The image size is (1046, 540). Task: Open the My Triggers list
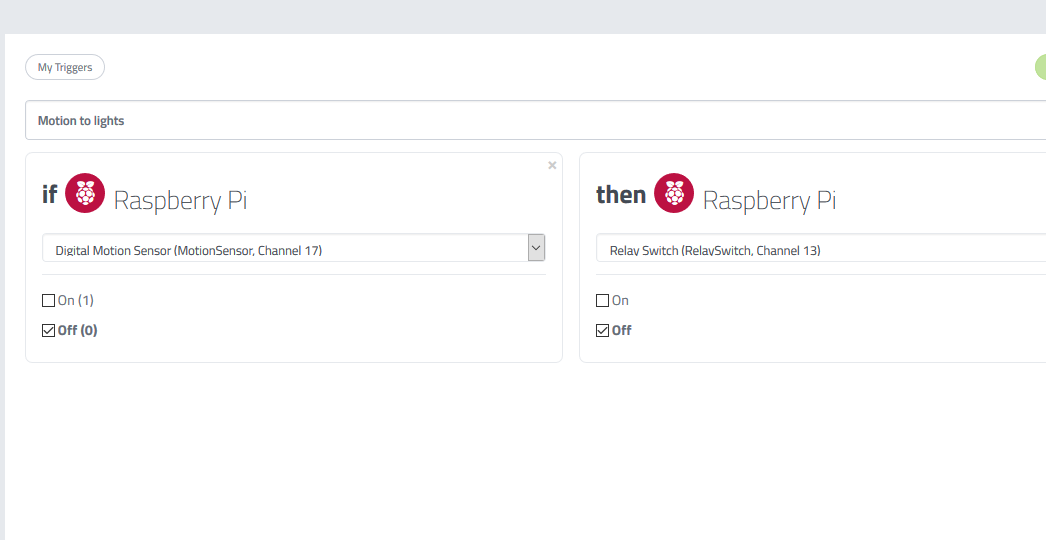pos(65,67)
